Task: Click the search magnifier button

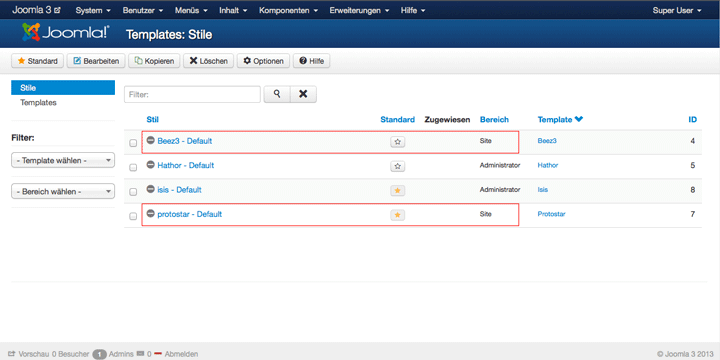Action: 277,94
